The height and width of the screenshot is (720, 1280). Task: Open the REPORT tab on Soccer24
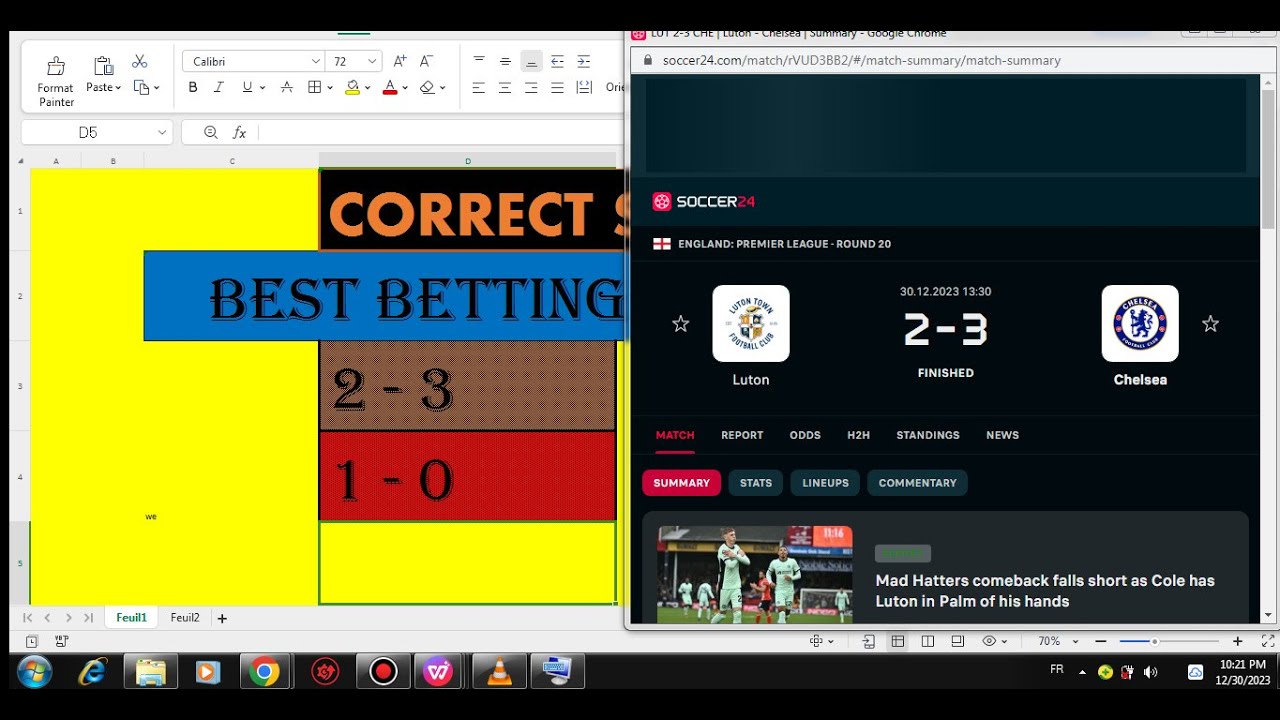[742, 435]
